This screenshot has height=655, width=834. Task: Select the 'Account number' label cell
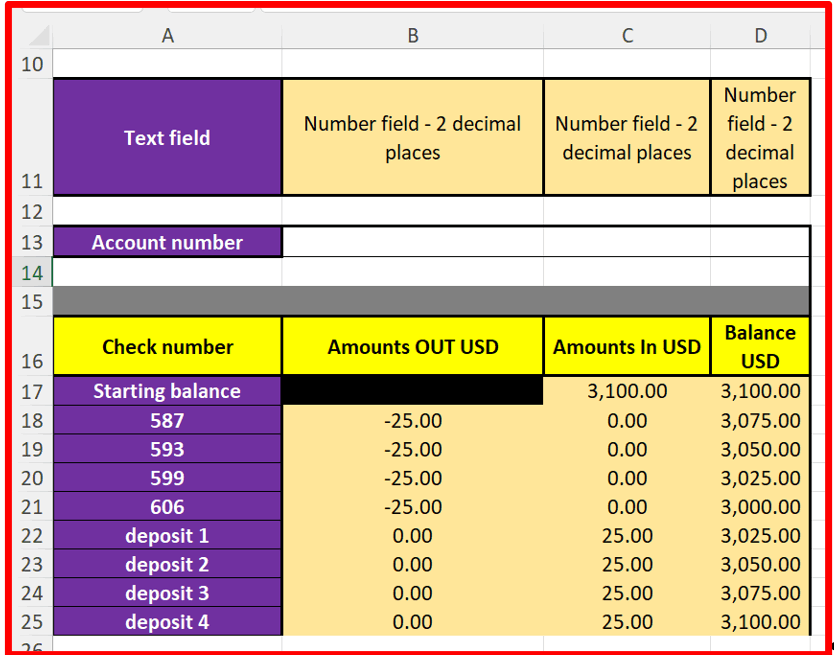pos(168,242)
